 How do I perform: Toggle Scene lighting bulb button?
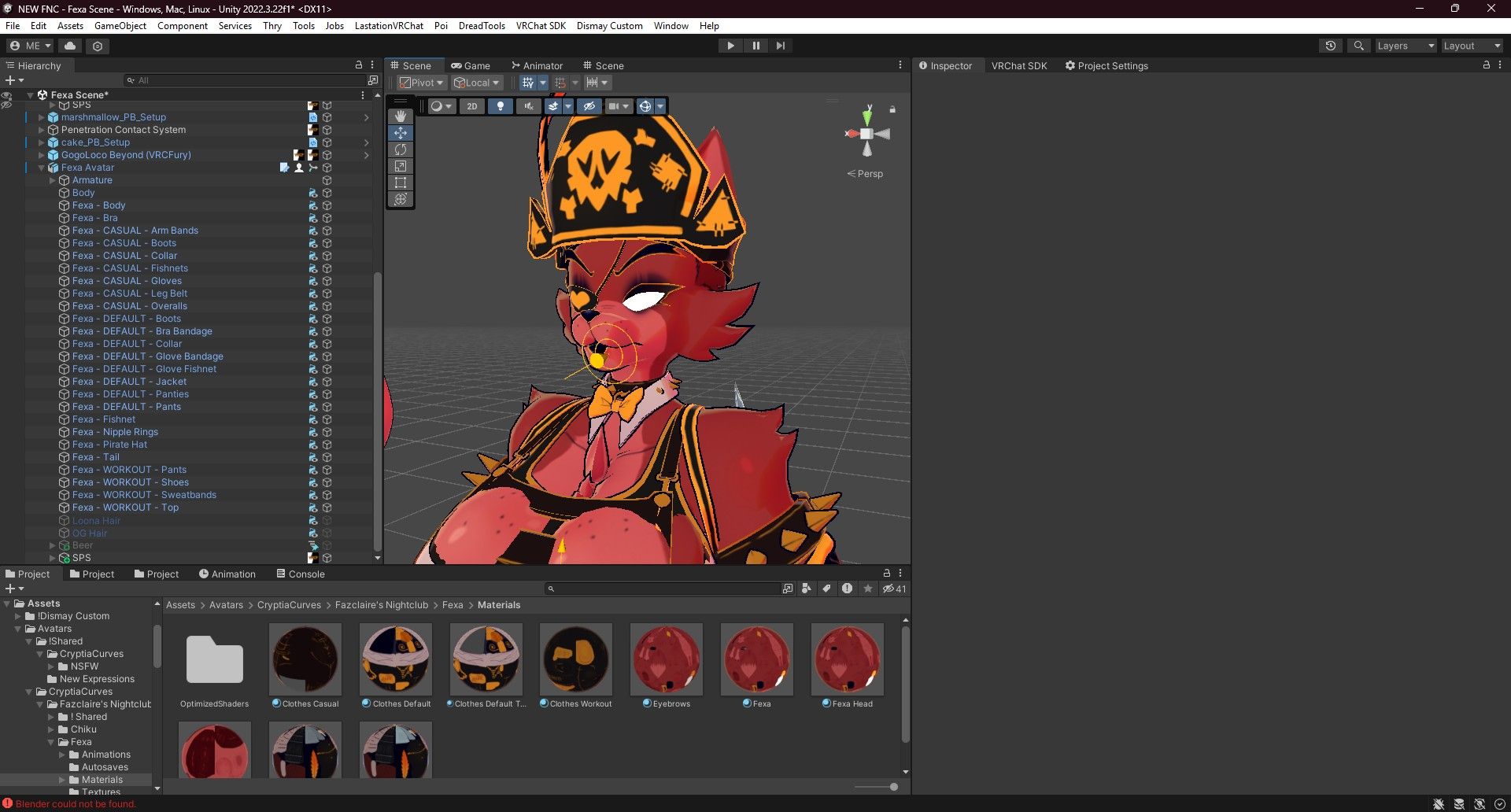point(500,106)
